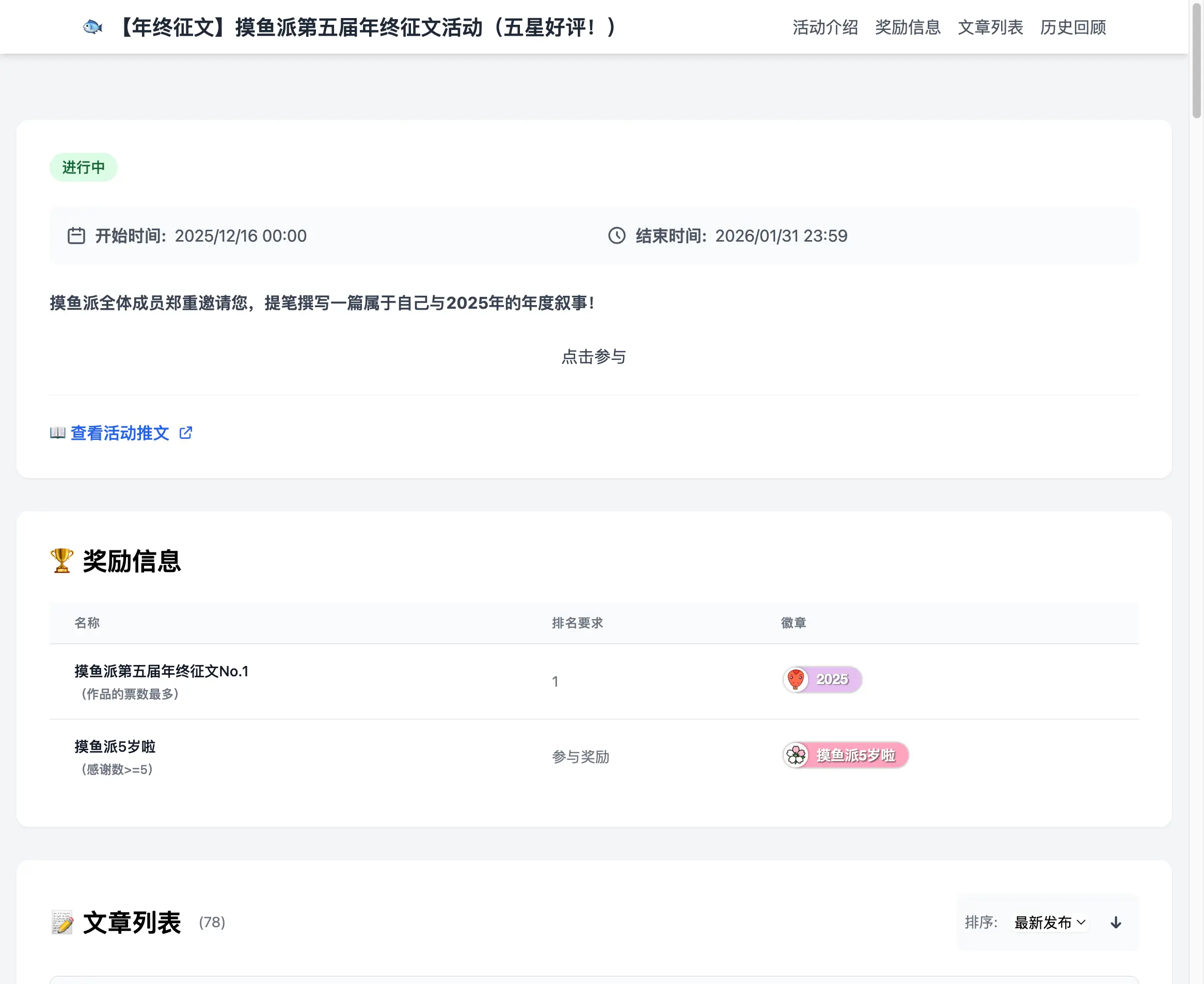Click the 进行中 status badge

(x=83, y=167)
